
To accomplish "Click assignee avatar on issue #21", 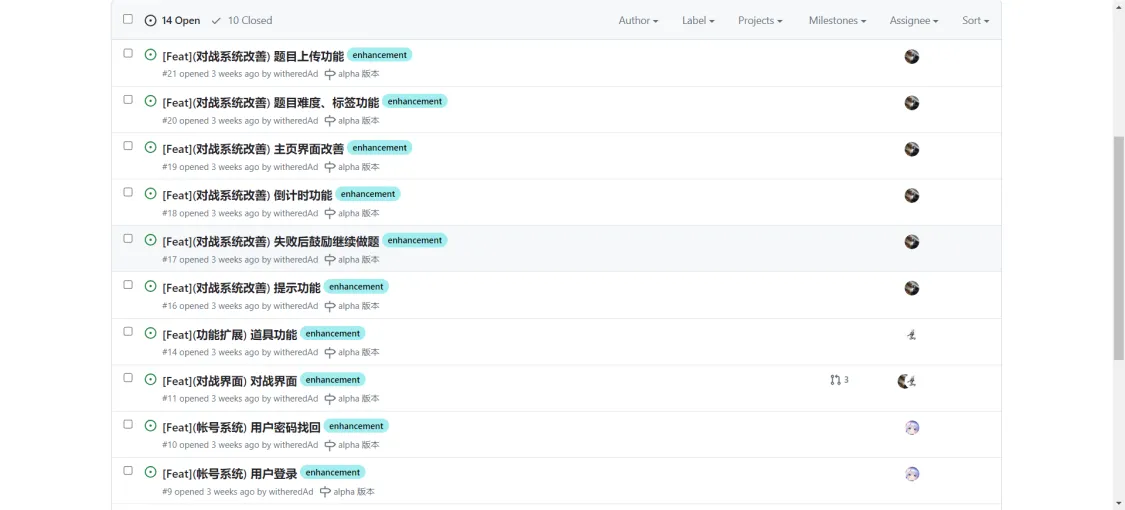I will pos(912,57).
